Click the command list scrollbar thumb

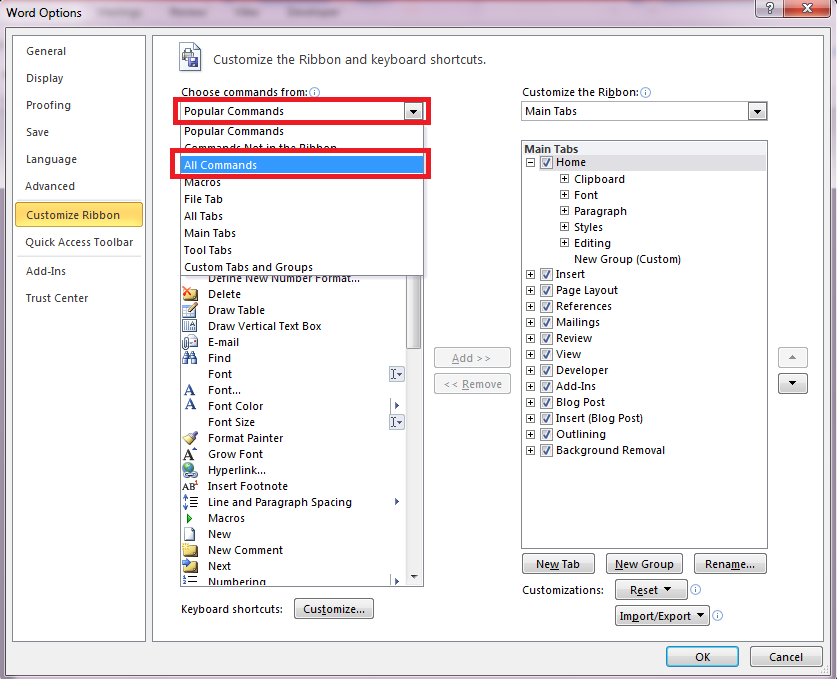[414, 312]
